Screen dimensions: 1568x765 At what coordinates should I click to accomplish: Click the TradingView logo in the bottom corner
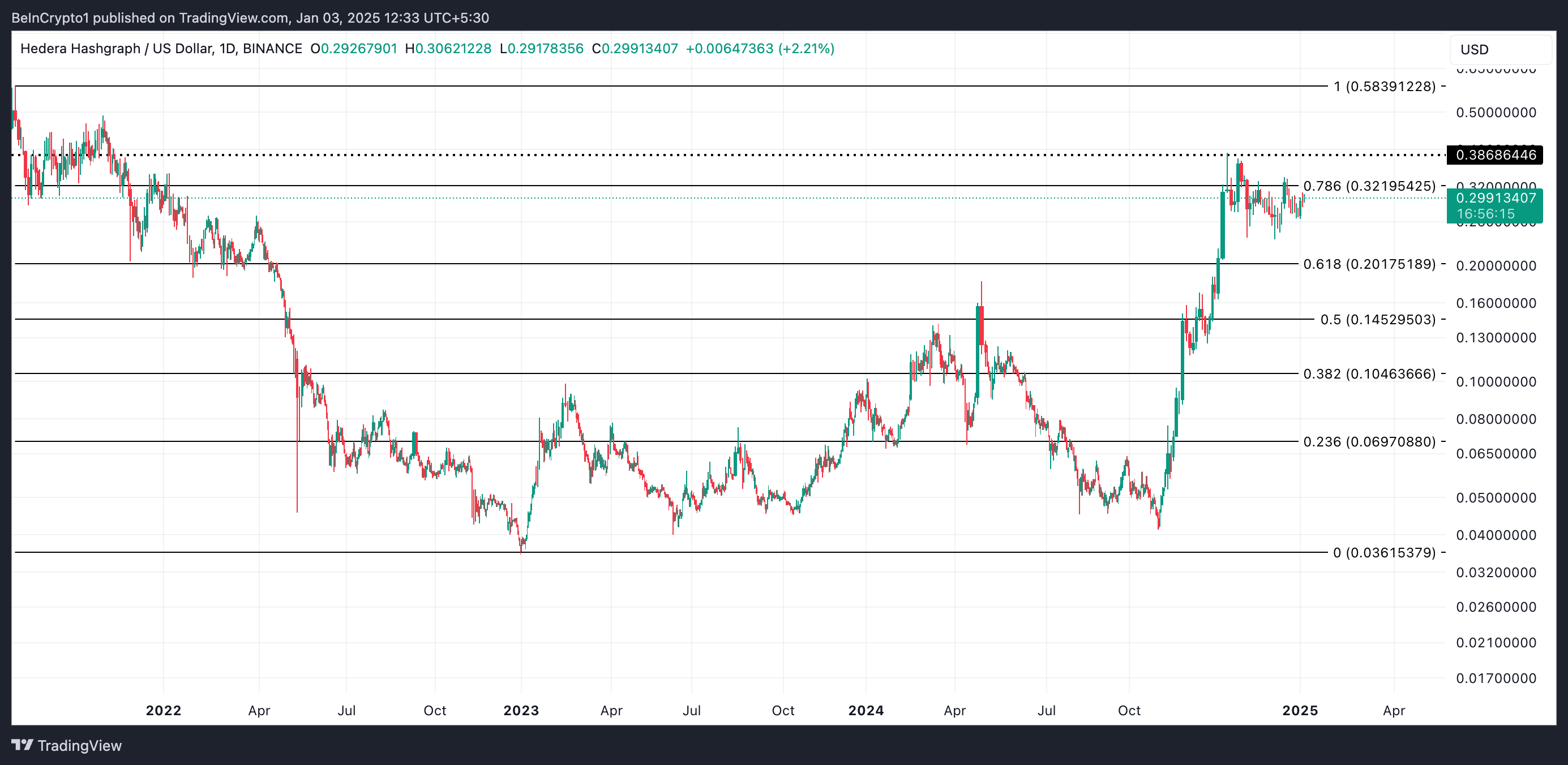click(67, 746)
